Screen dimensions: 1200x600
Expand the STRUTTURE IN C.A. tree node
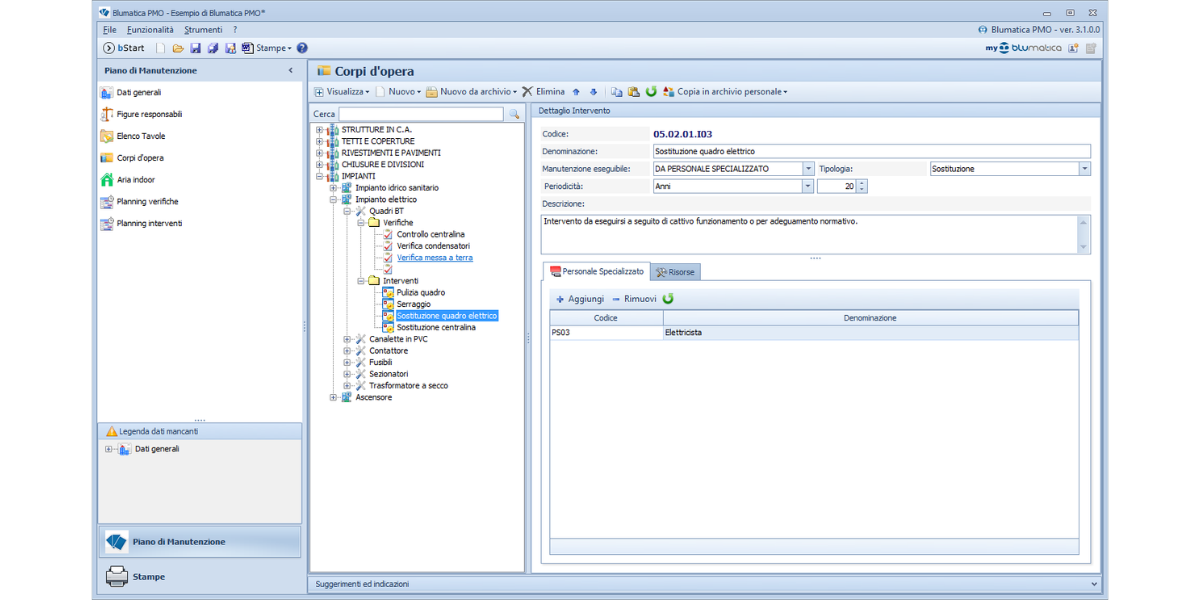tap(319, 130)
